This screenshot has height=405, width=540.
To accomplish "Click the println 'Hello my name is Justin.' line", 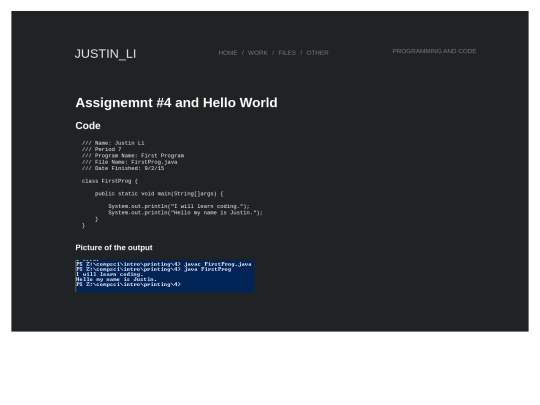I will 185,213.
